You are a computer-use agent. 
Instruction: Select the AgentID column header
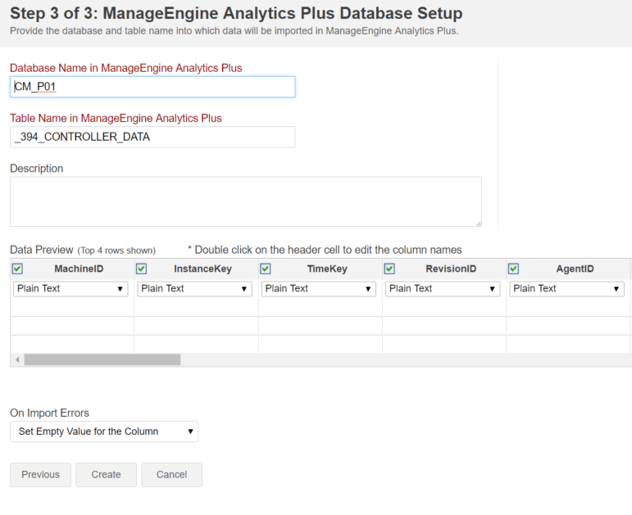click(x=575, y=269)
